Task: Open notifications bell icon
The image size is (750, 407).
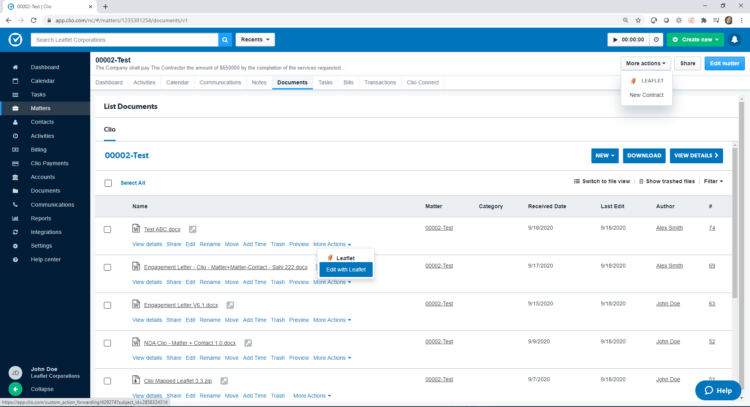Action: coord(735,40)
